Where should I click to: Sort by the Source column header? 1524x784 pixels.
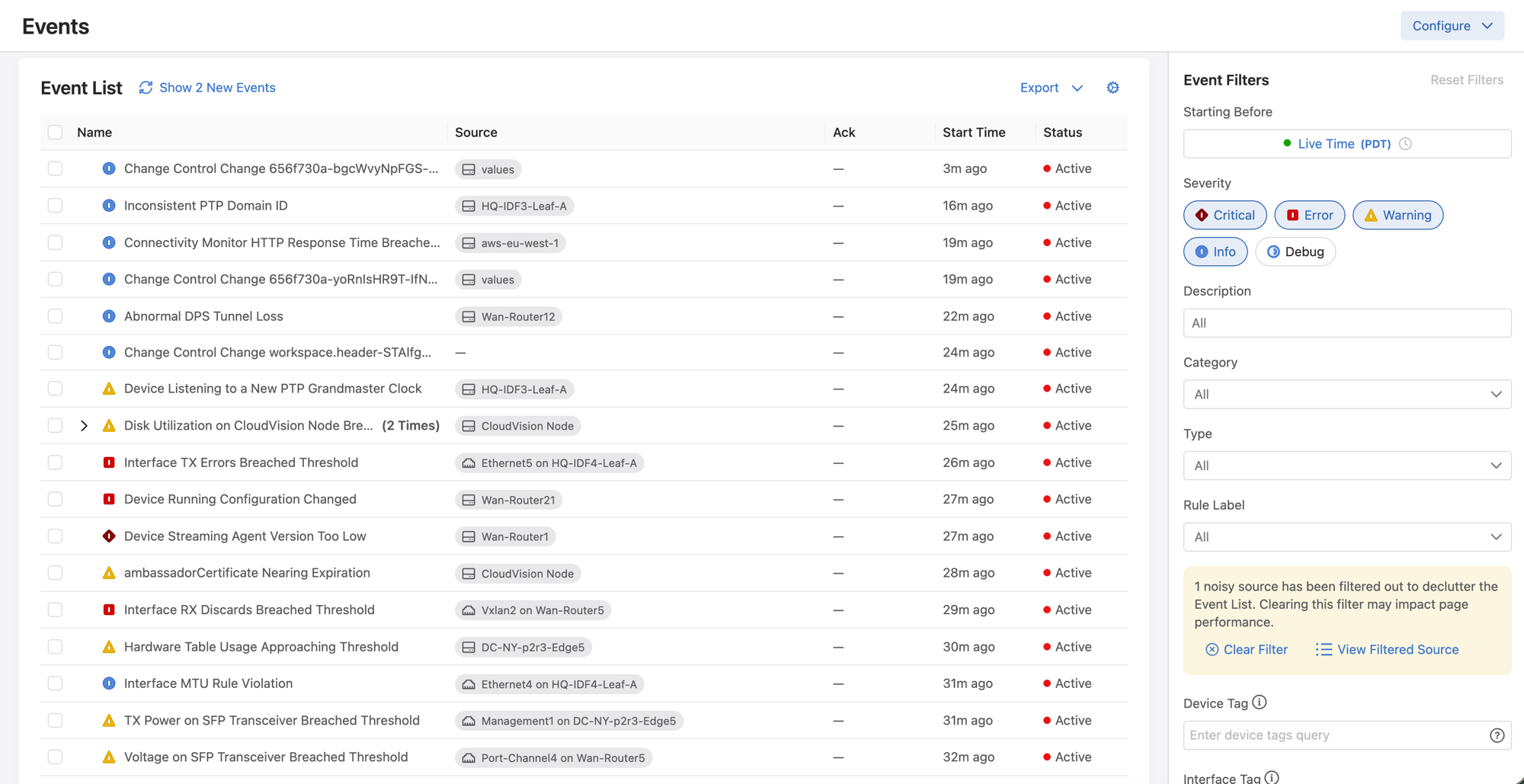(x=476, y=132)
